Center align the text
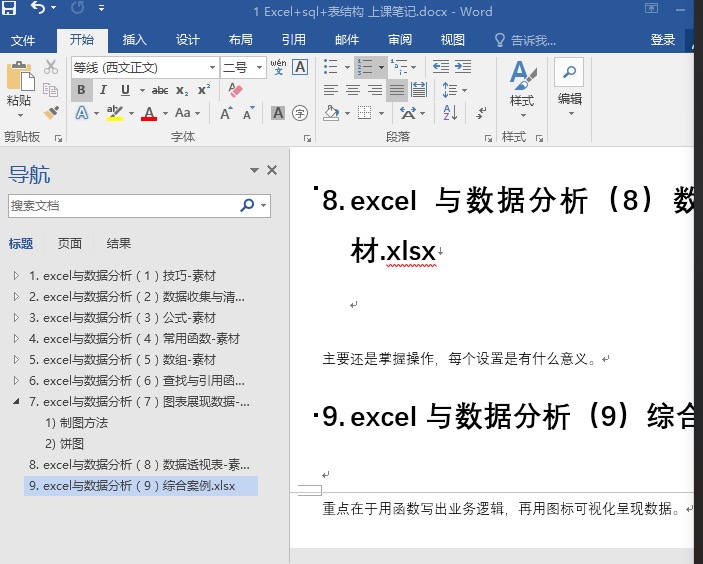The image size is (703, 564). [x=353, y=90]
